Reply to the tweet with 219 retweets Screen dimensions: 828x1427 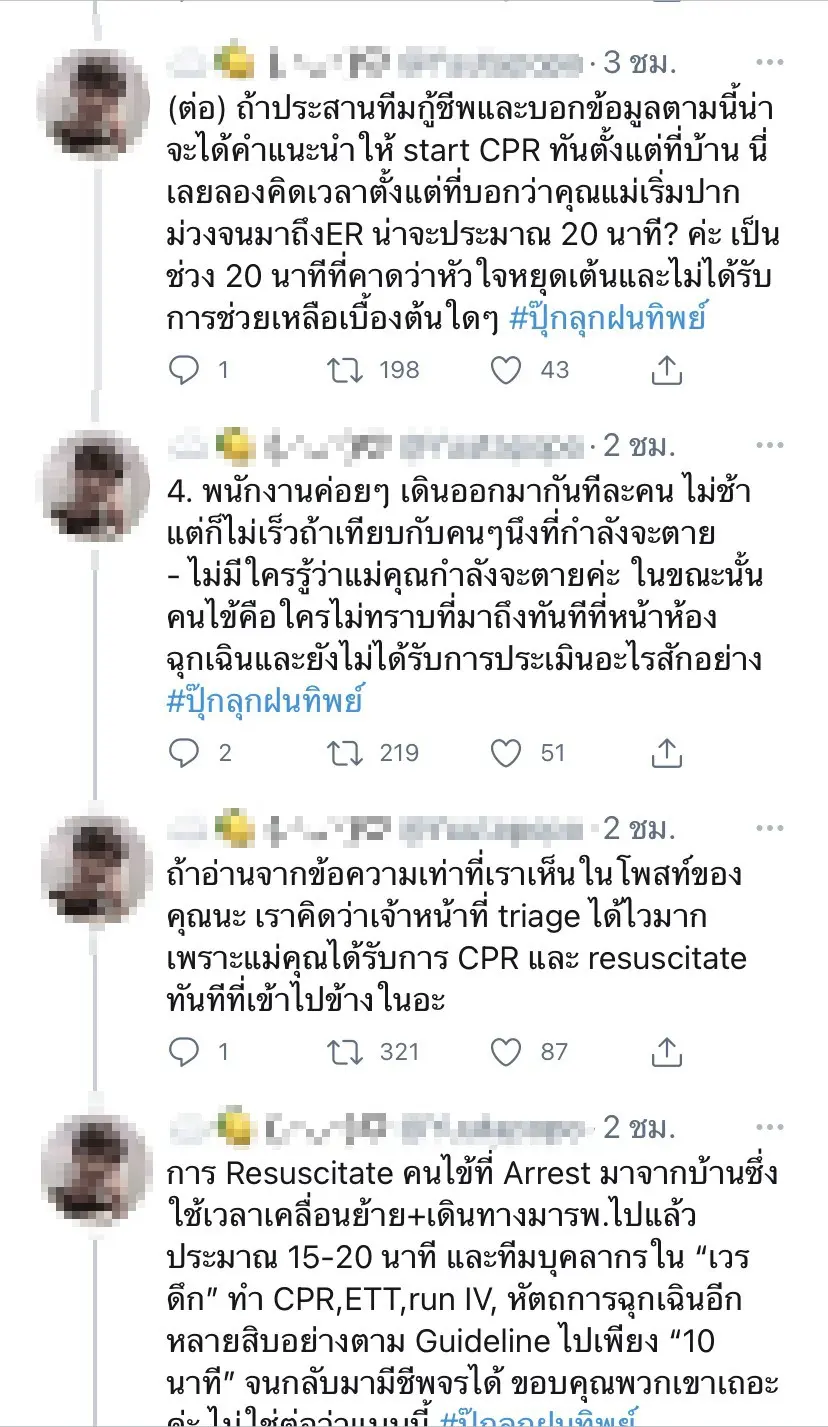pos(184,752)
